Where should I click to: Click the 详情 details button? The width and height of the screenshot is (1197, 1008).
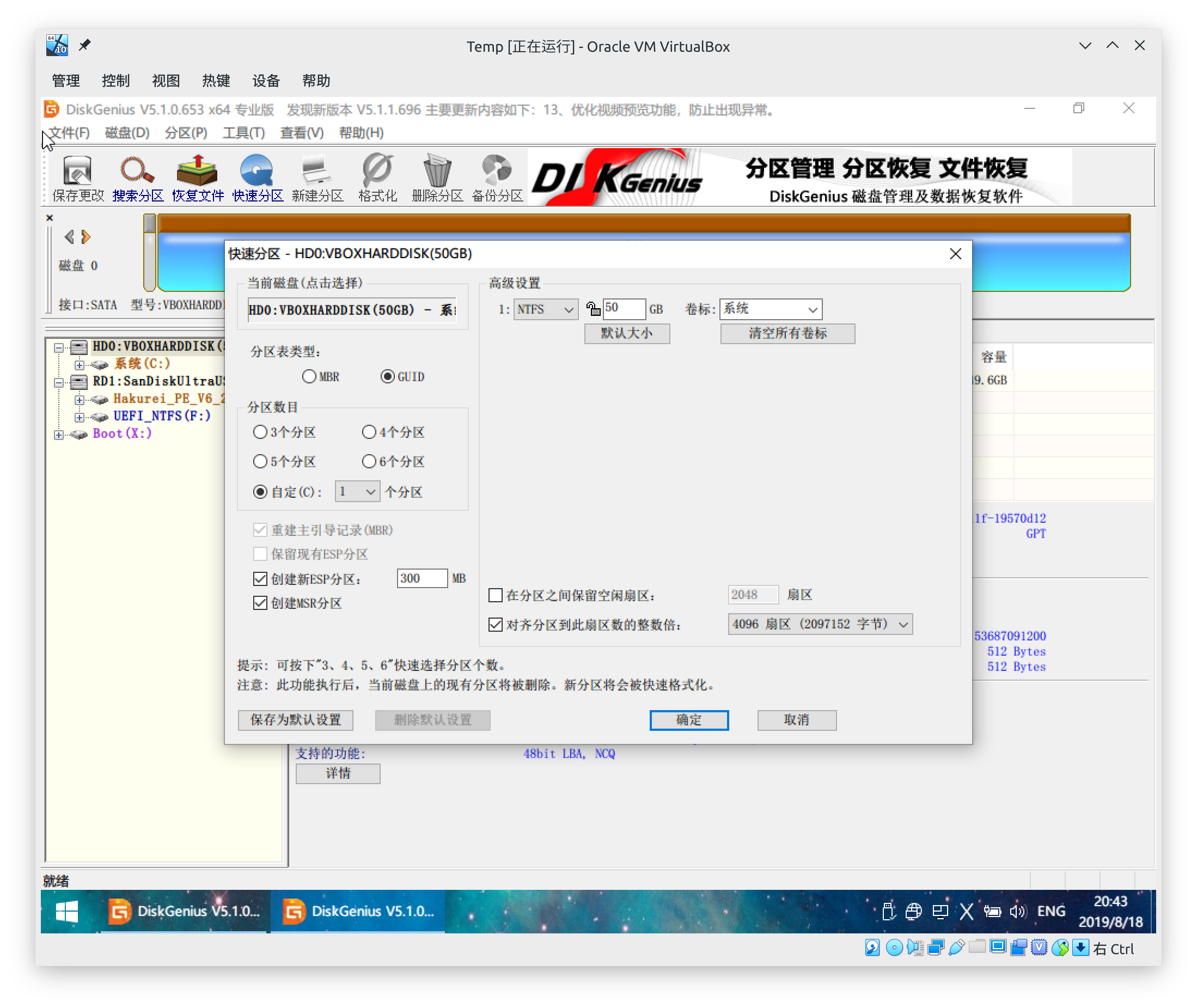338,773
